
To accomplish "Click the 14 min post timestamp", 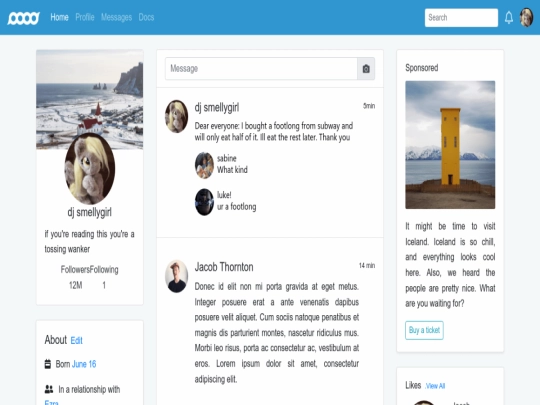I will click(367, 266).
